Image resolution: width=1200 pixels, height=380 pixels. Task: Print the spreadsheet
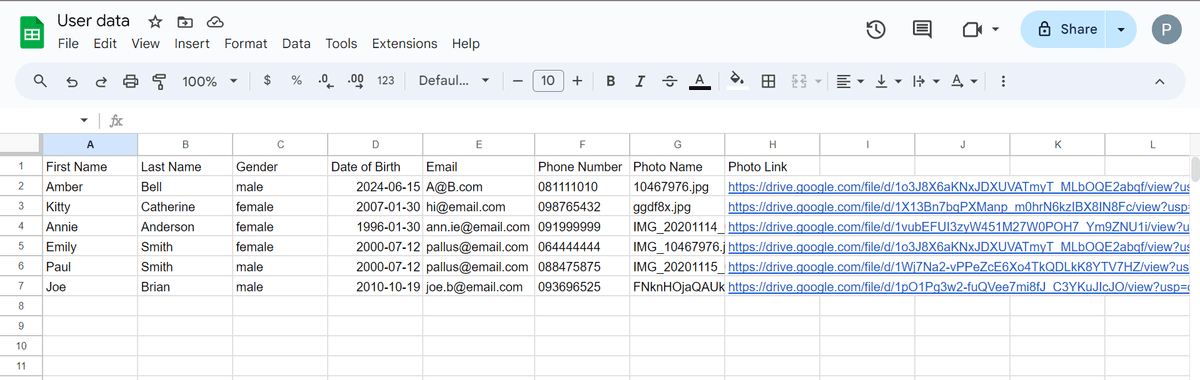pyautogui.click(x=130, y=81)
